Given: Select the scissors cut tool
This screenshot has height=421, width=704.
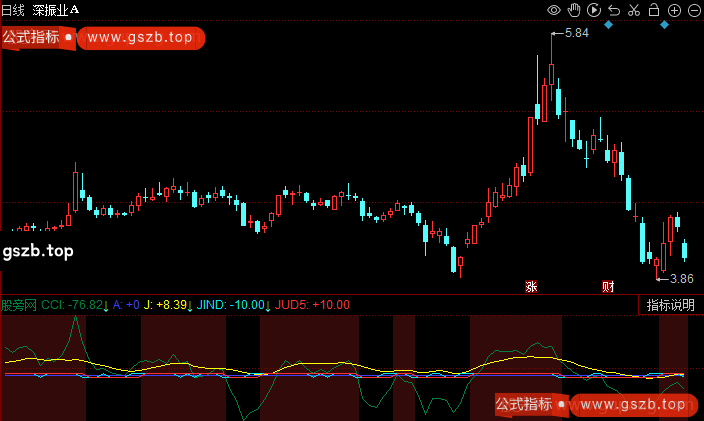Looking at the screenshot, I should 634,10.
